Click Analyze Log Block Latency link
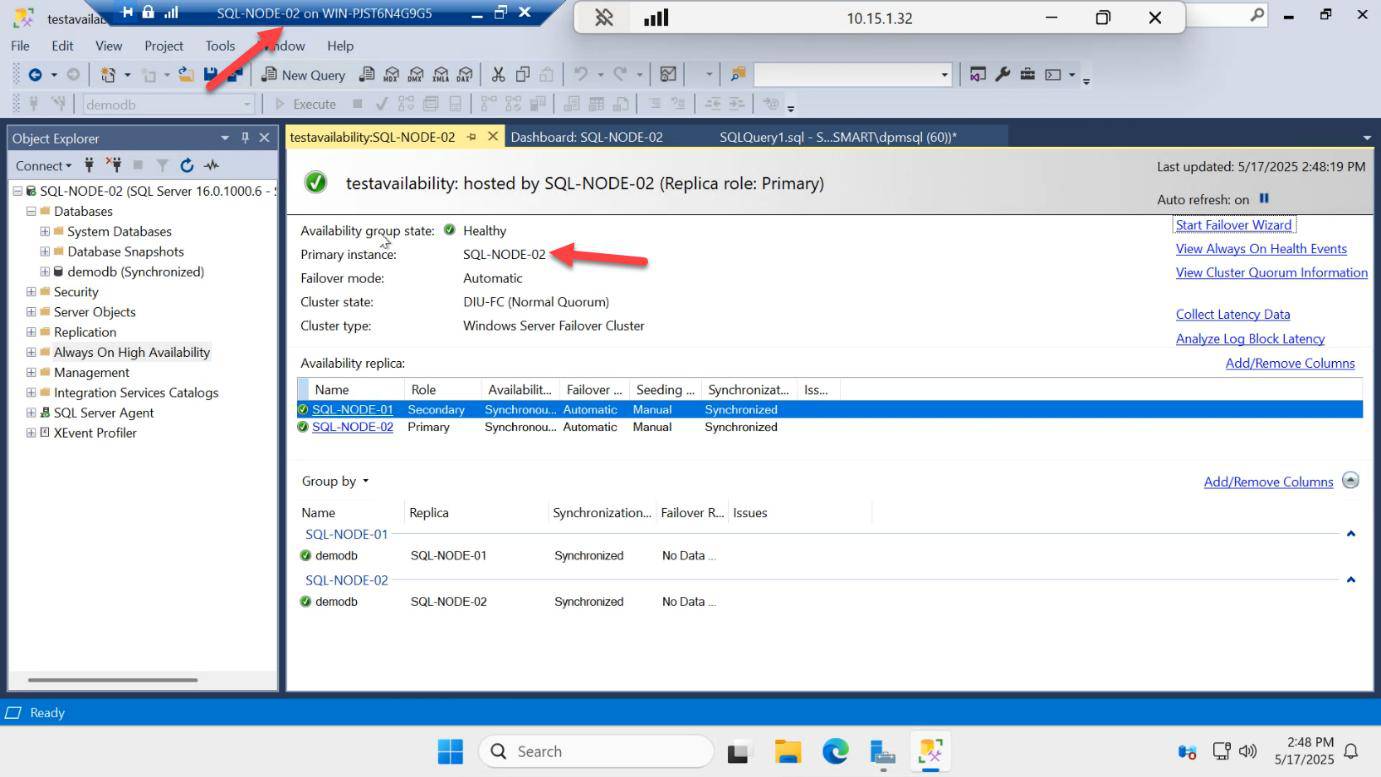Viewport: 1381px width, 777px height. tap(1250, 339)
